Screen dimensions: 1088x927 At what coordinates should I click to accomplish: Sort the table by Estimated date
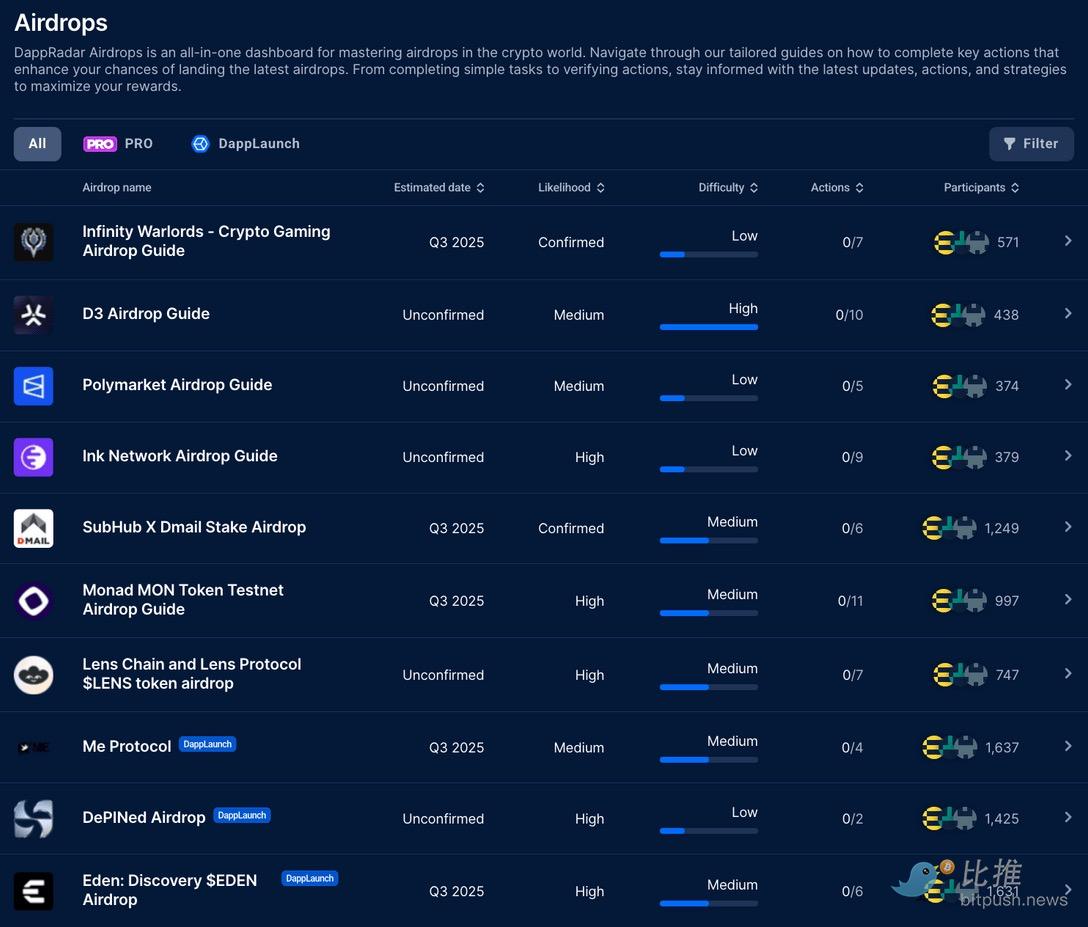pyautogui.click(x=438, y=187)
